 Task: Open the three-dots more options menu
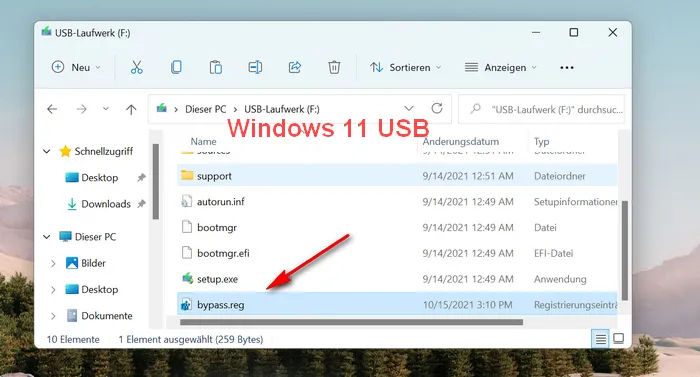[567, 67]
